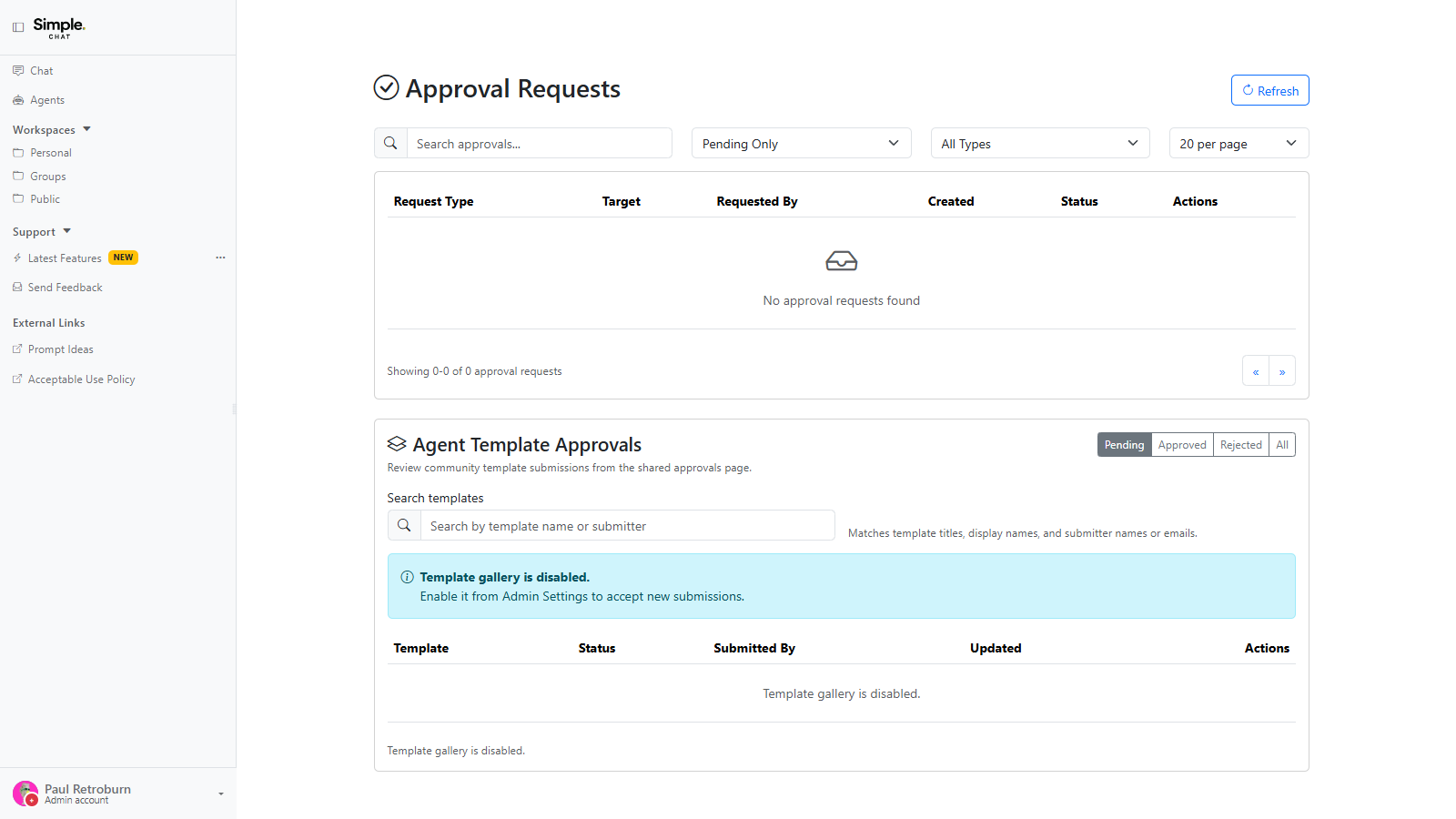Focus the Search by template name field

(x=628, y=525)
